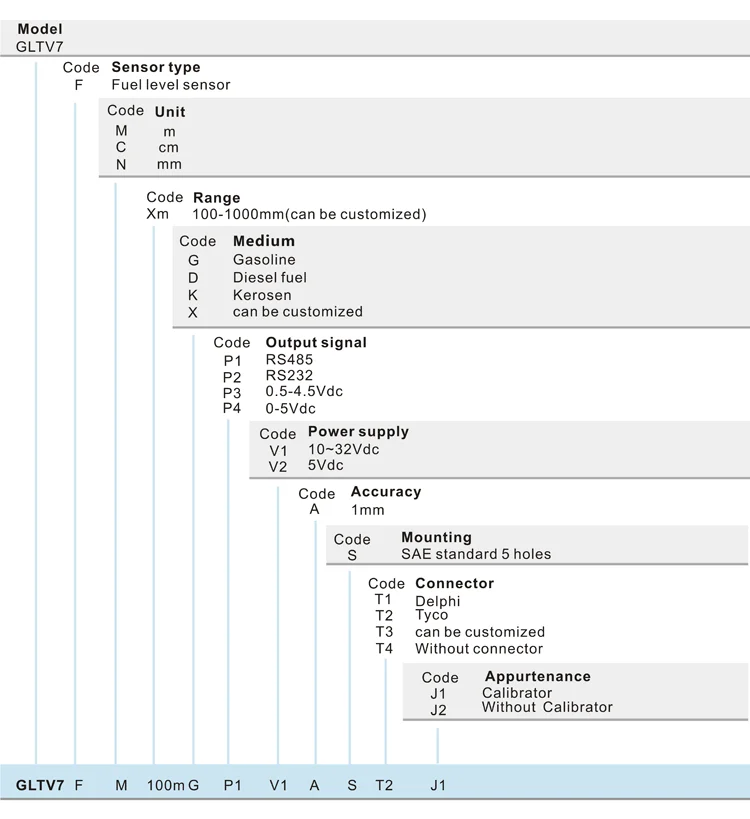Viewport: 750px width, 819px height.
Task: Click 'P1' in the bottom example row
Action: pos(232,786)
